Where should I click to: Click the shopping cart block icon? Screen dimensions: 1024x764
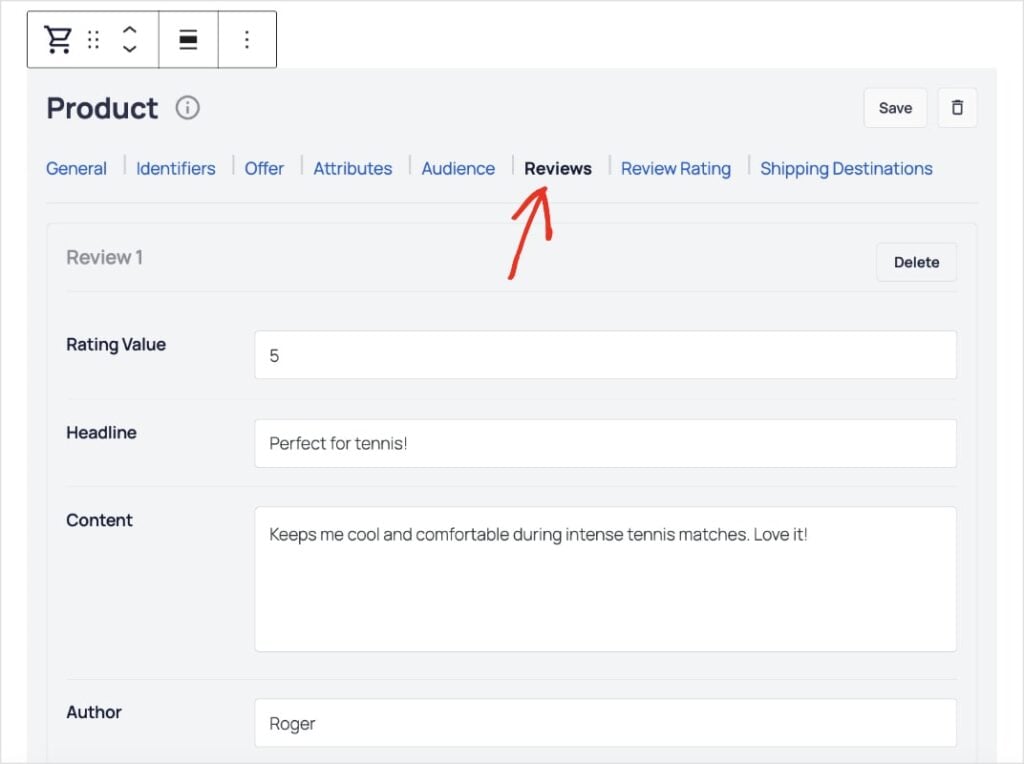[57, 39]
